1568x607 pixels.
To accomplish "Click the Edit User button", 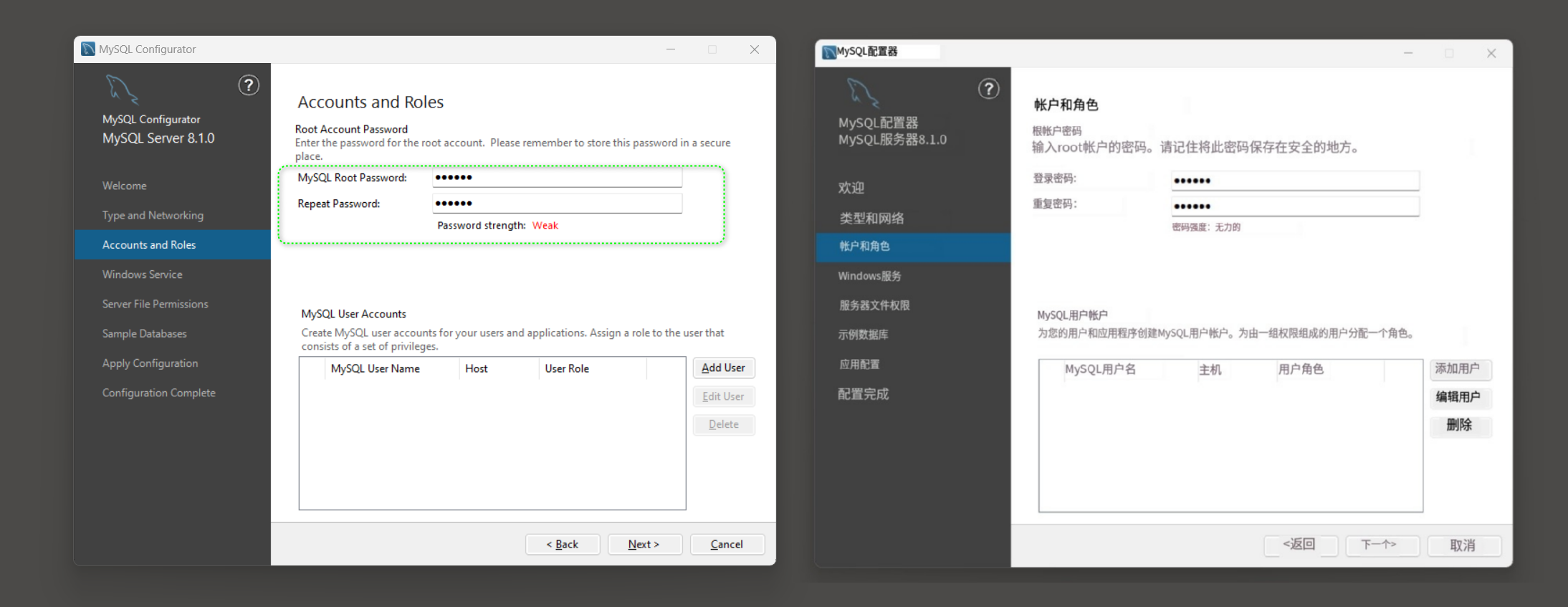I will [724, 396].
